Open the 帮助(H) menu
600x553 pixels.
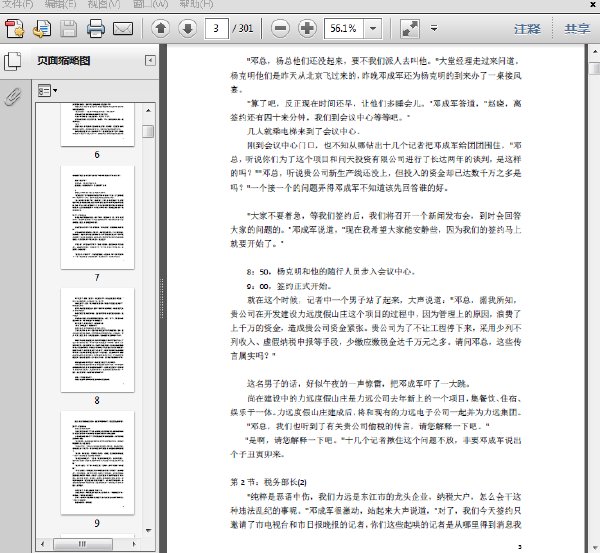196,4
